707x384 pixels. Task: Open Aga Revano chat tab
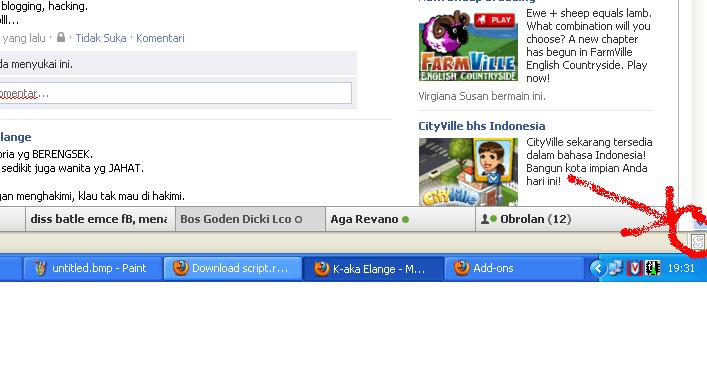(400, 219)
